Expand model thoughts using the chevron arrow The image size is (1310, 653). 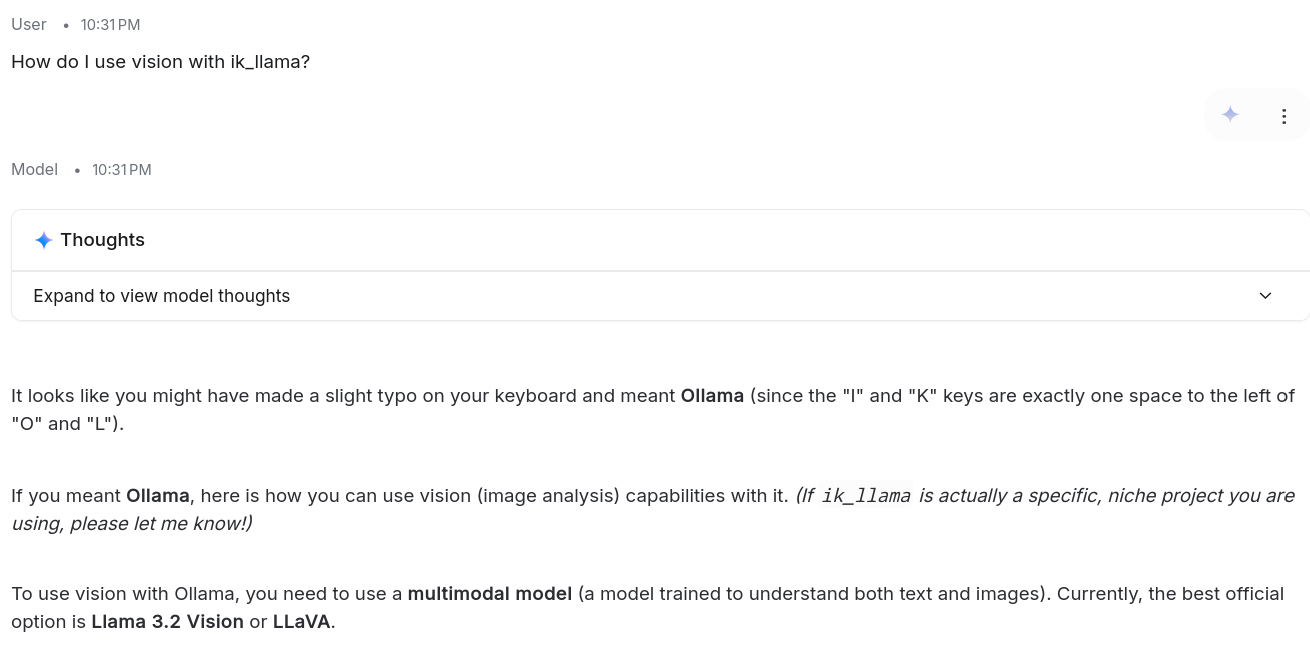[x=1265, y=296]
